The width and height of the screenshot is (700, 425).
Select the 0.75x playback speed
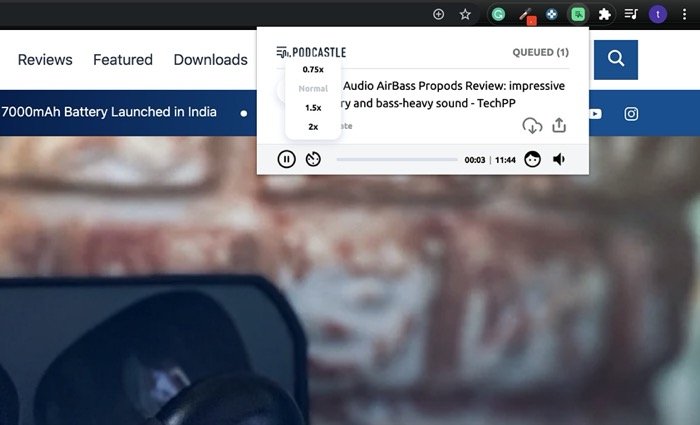coord(313,69)
